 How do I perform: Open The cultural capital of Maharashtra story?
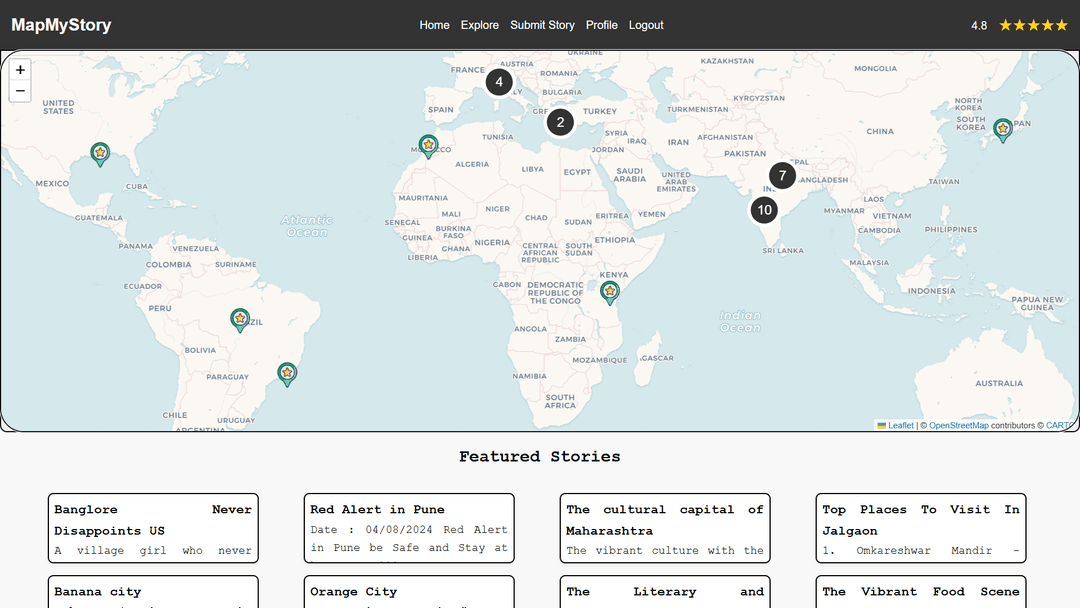(665, 528)
